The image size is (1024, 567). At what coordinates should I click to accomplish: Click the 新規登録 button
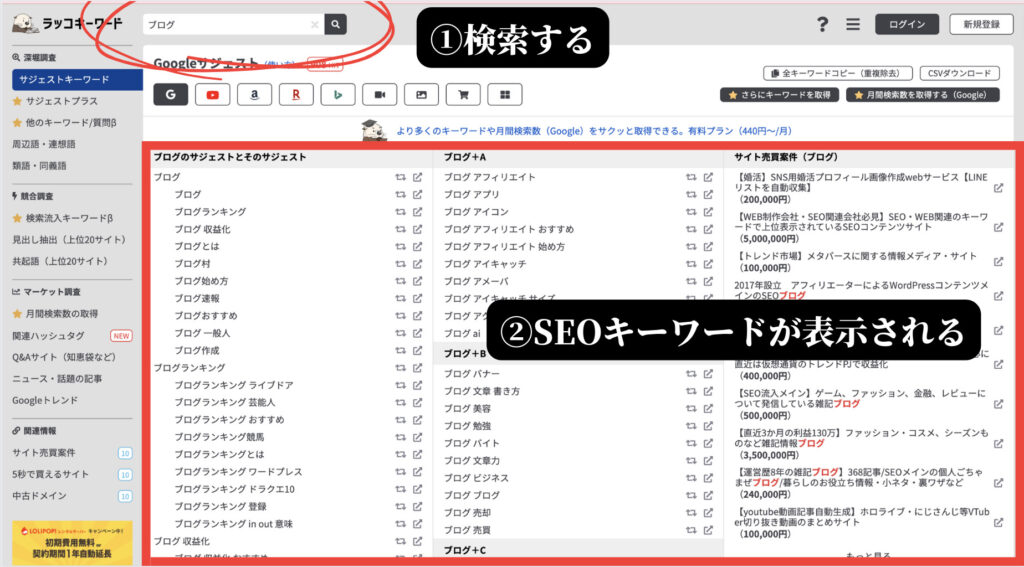click(982, 24)
